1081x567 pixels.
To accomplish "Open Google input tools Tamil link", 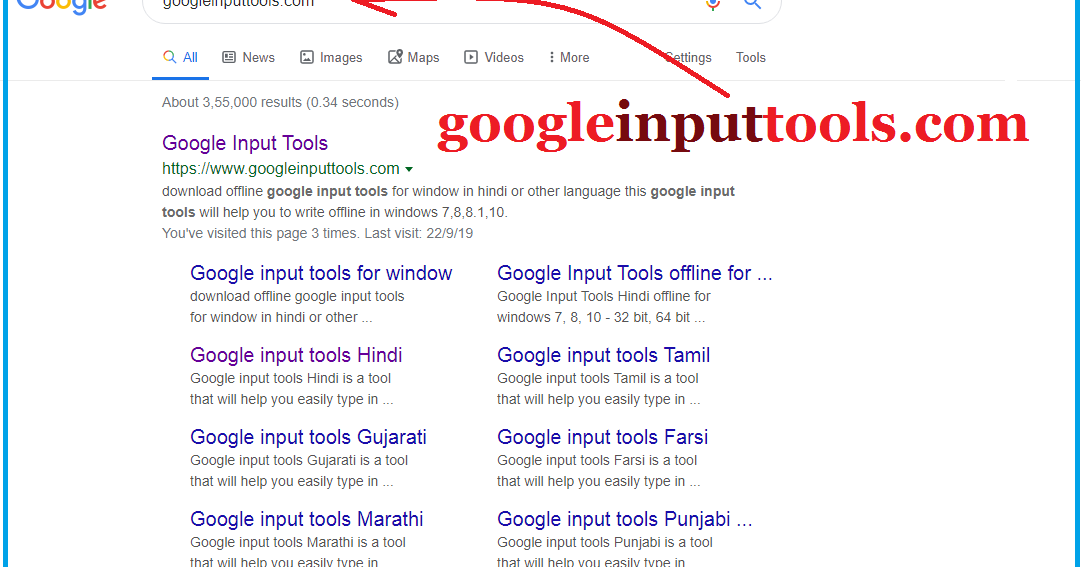I will point(603,355).
